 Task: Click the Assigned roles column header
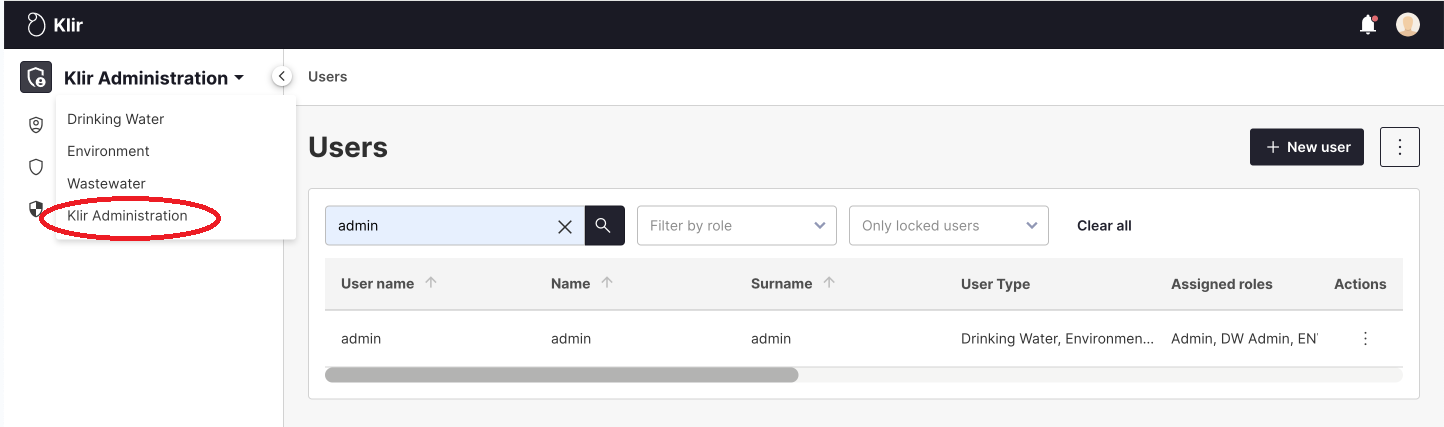(x=1222, y=284)
